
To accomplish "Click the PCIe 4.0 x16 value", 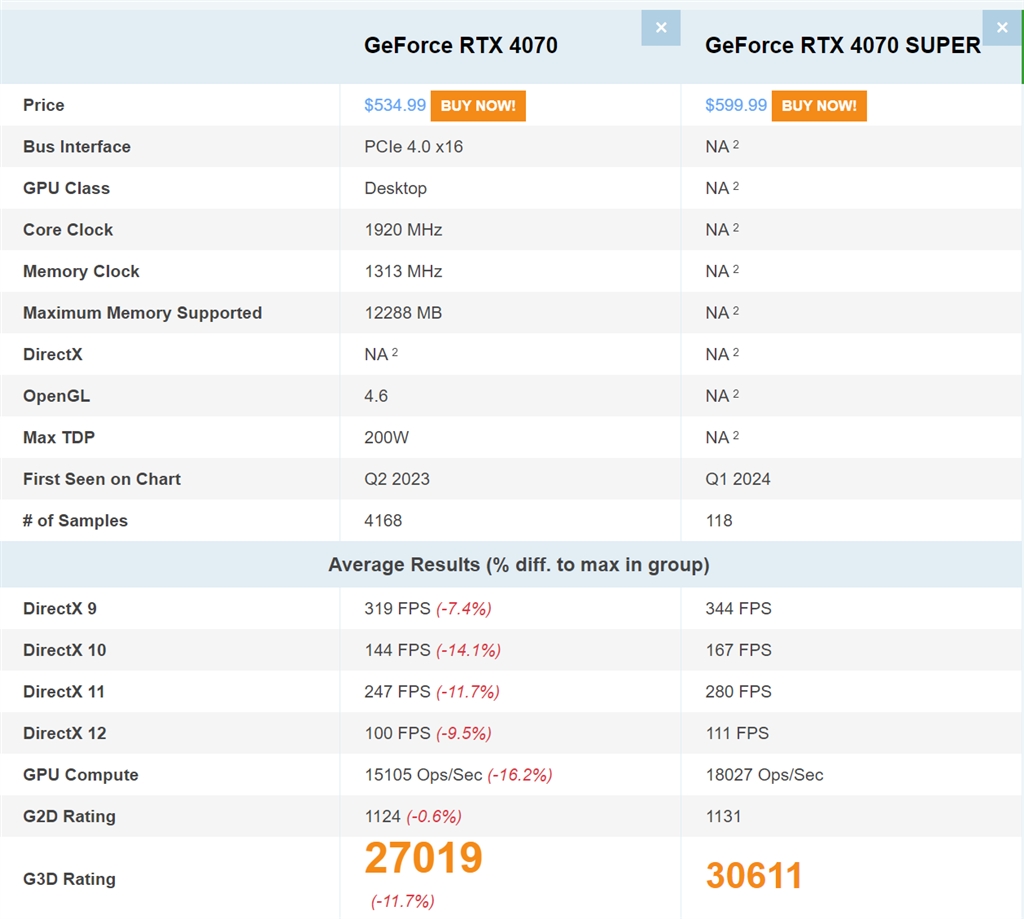I will coord(413,146).
